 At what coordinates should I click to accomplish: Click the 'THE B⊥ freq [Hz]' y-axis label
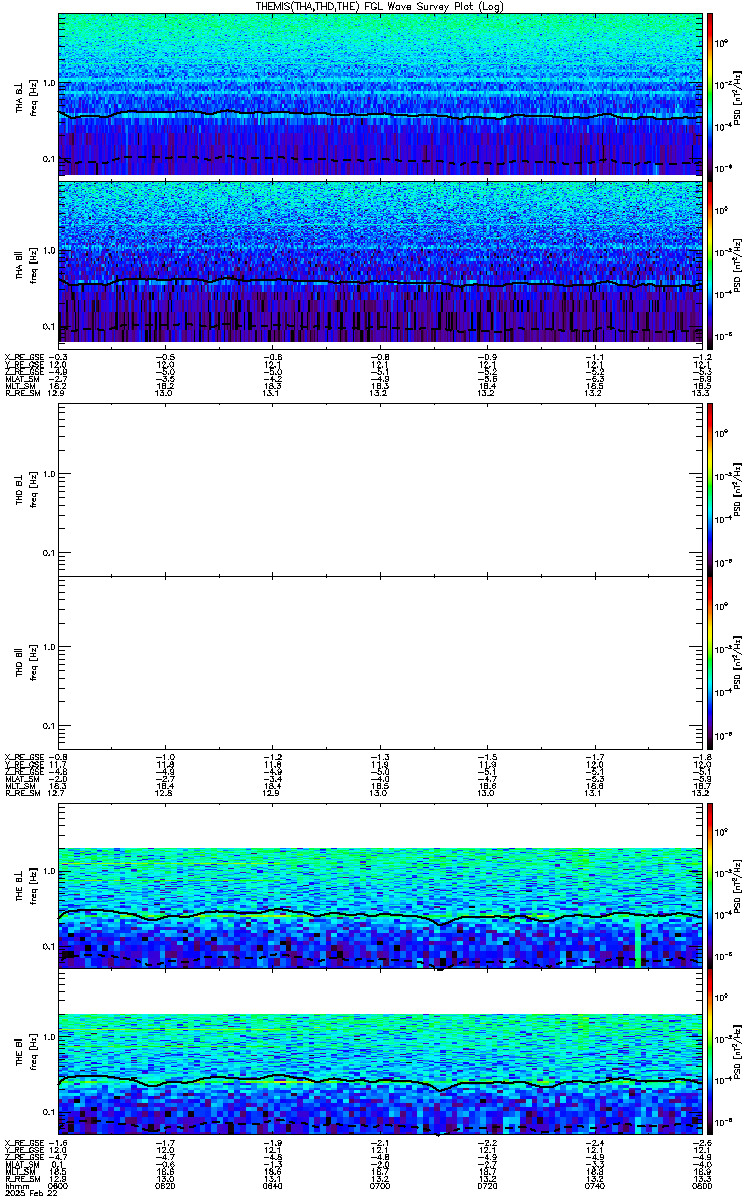(x=25, y=887)
